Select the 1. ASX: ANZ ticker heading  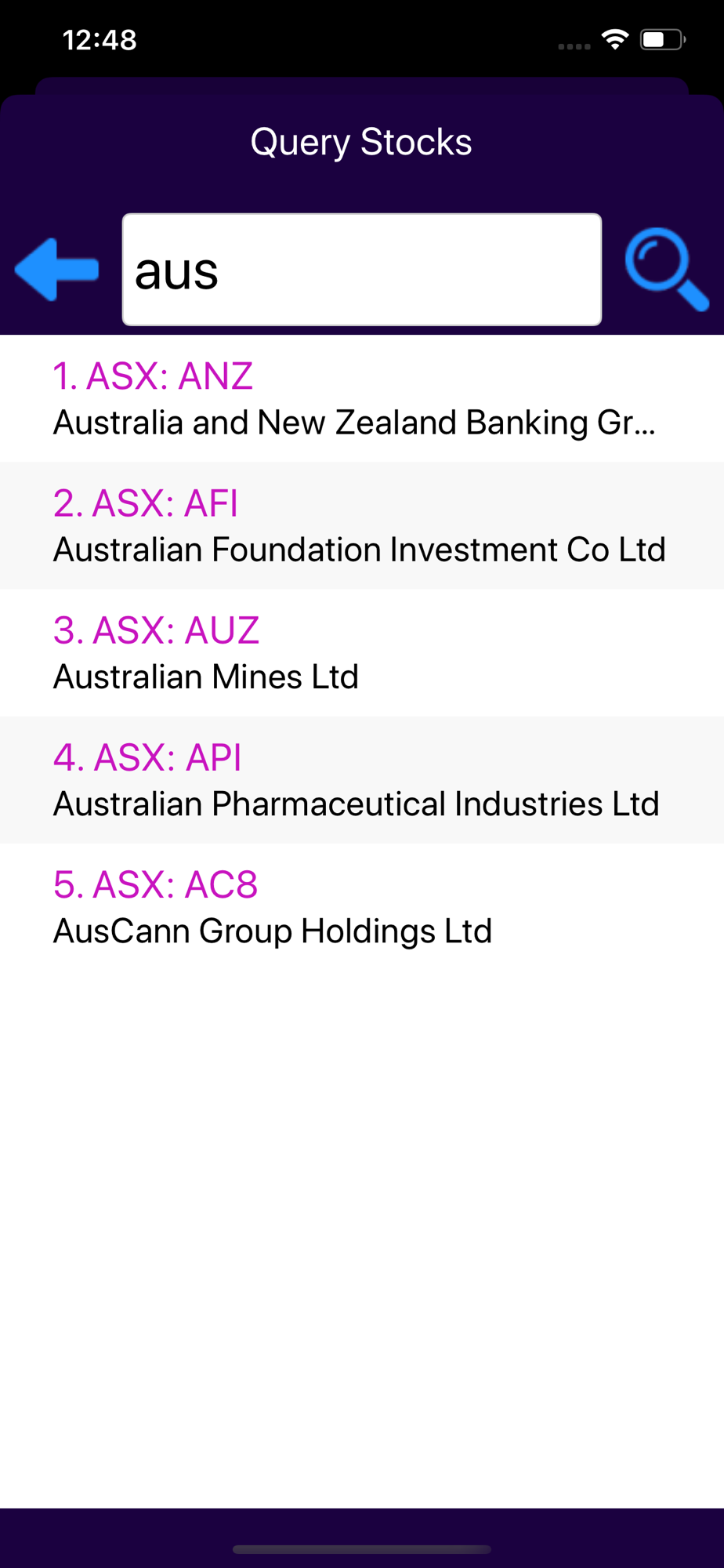(153, 376)
